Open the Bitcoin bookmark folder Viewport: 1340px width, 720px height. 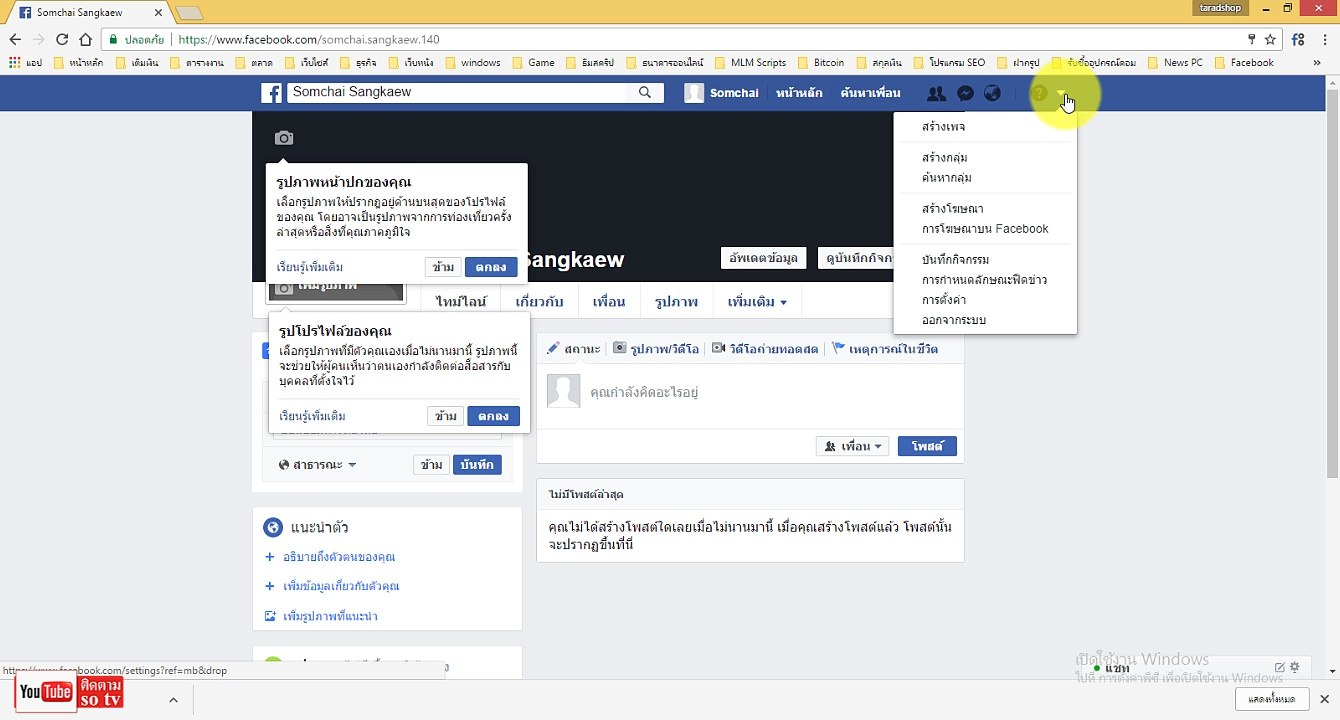[820, 62]
